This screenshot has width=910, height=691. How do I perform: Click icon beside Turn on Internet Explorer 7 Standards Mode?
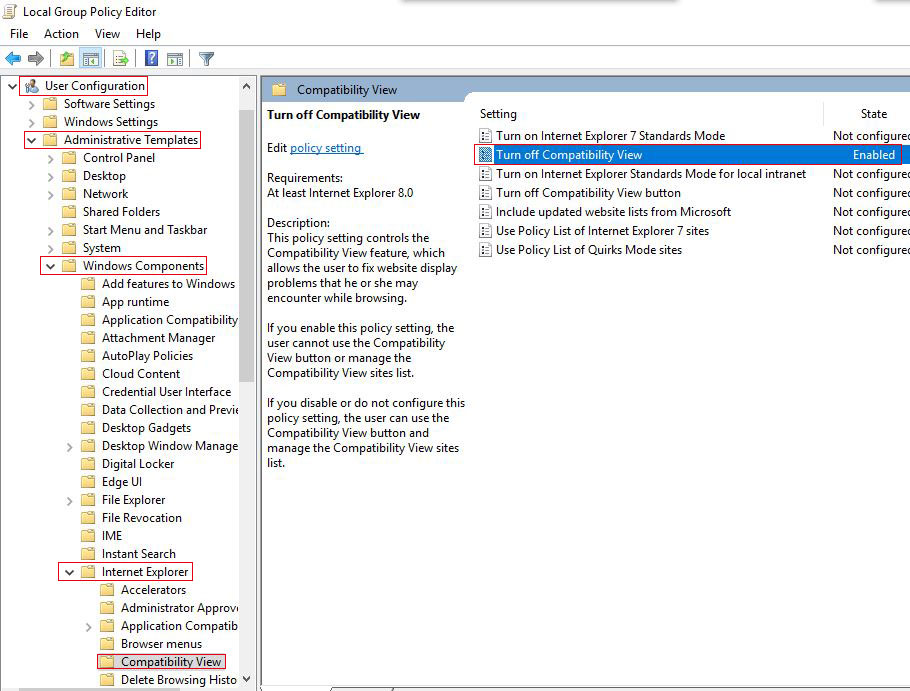coord(485,136)
